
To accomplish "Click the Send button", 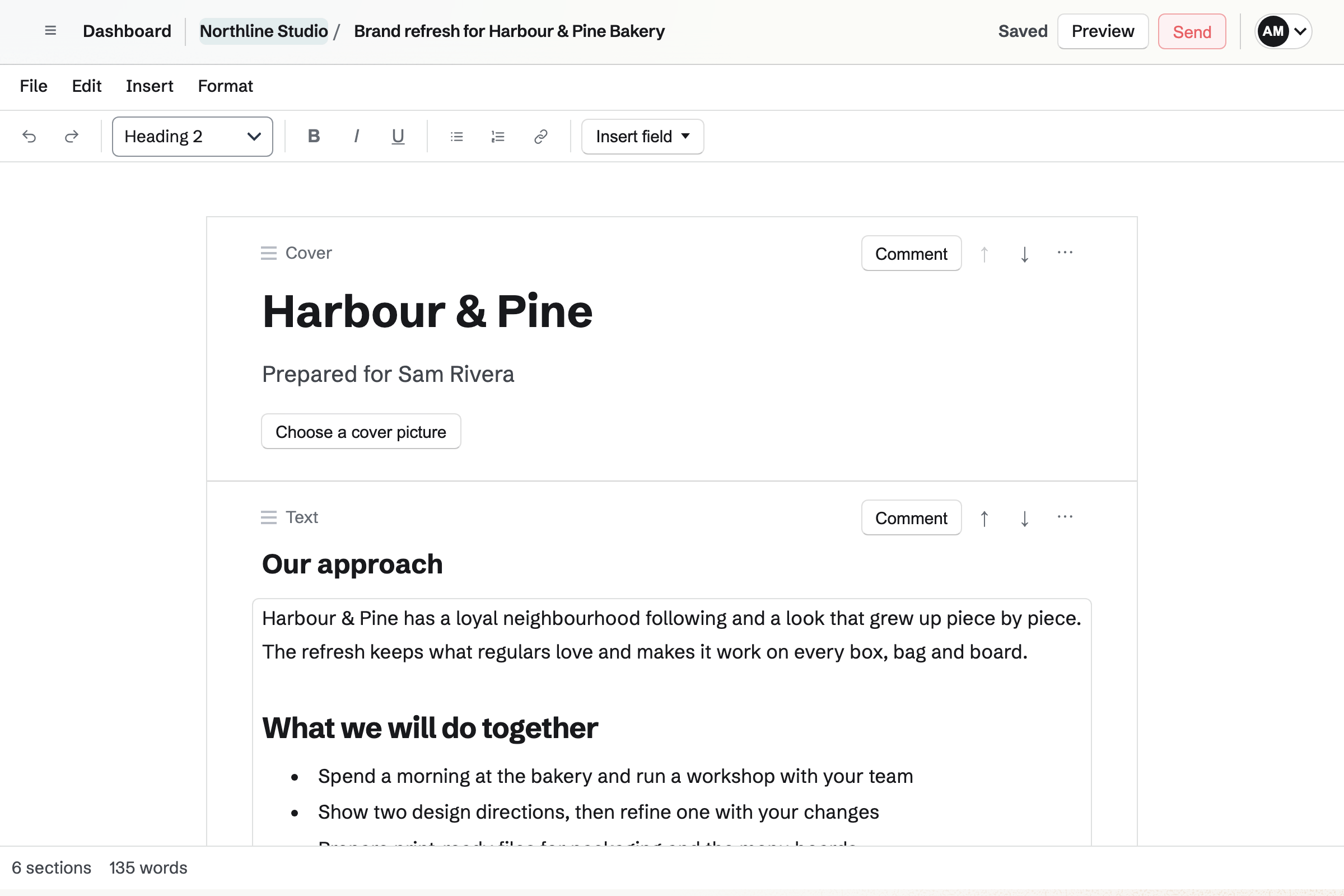I will (x=1192, y=31).
